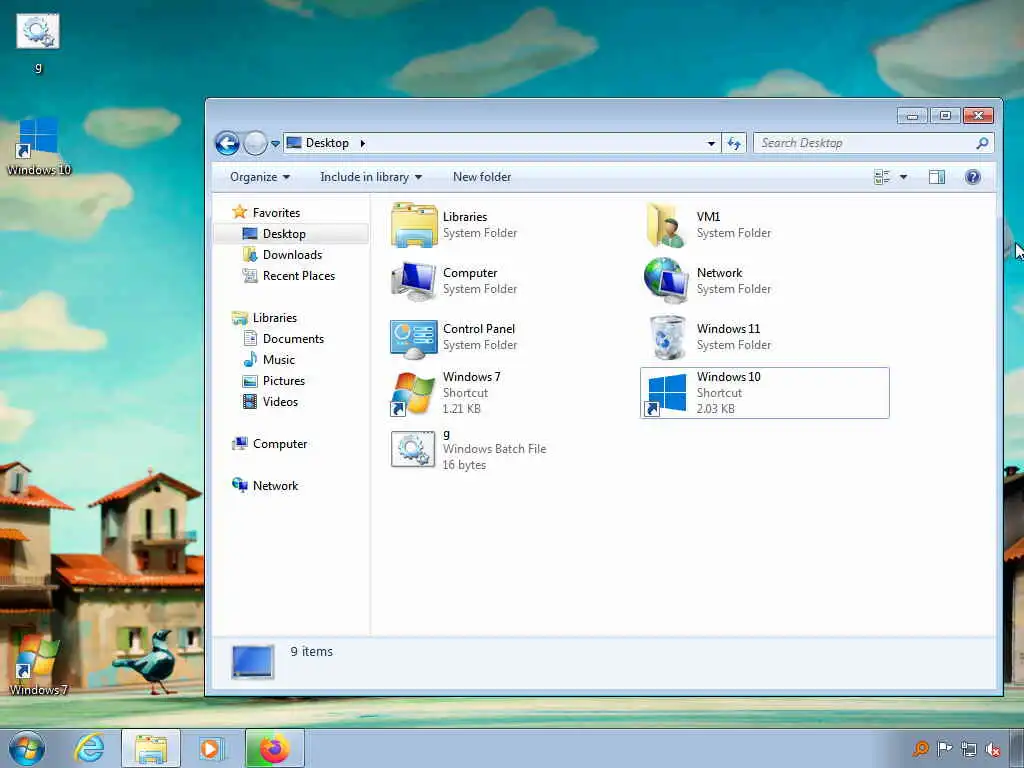Open Action Center flag icon
The image size is (1024, 768).
click(x=944, y=748)
